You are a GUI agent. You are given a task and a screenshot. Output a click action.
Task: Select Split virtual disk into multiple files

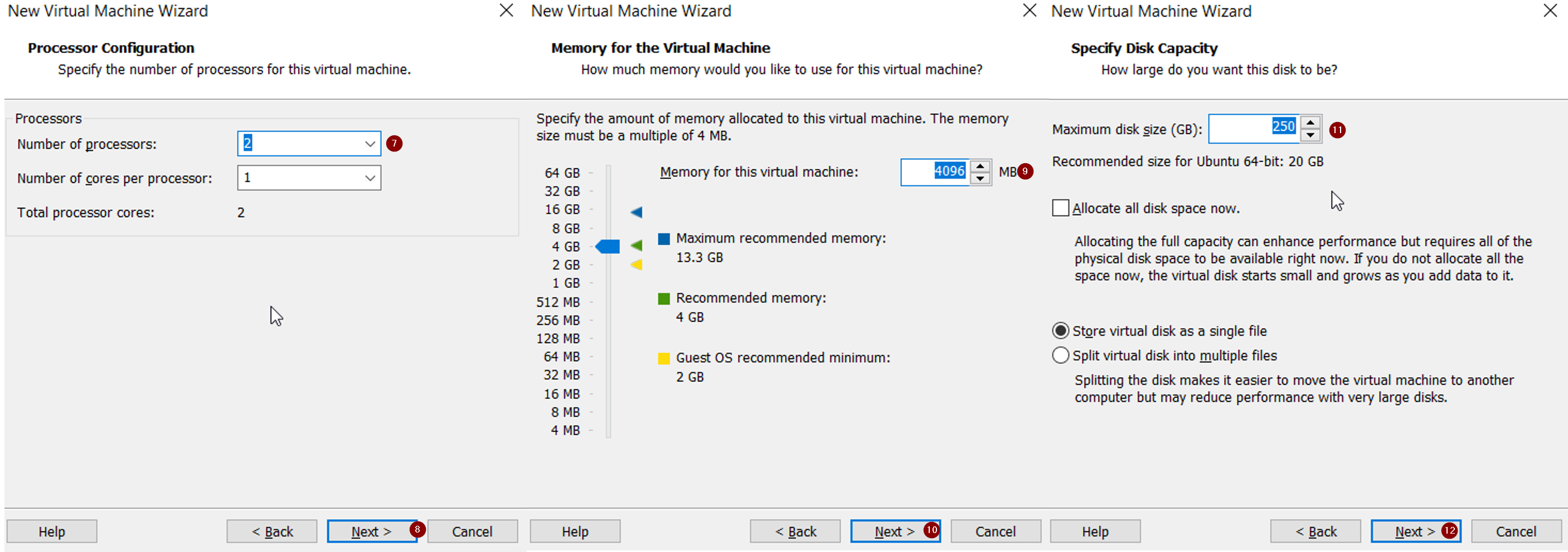tap(1060, 355)
